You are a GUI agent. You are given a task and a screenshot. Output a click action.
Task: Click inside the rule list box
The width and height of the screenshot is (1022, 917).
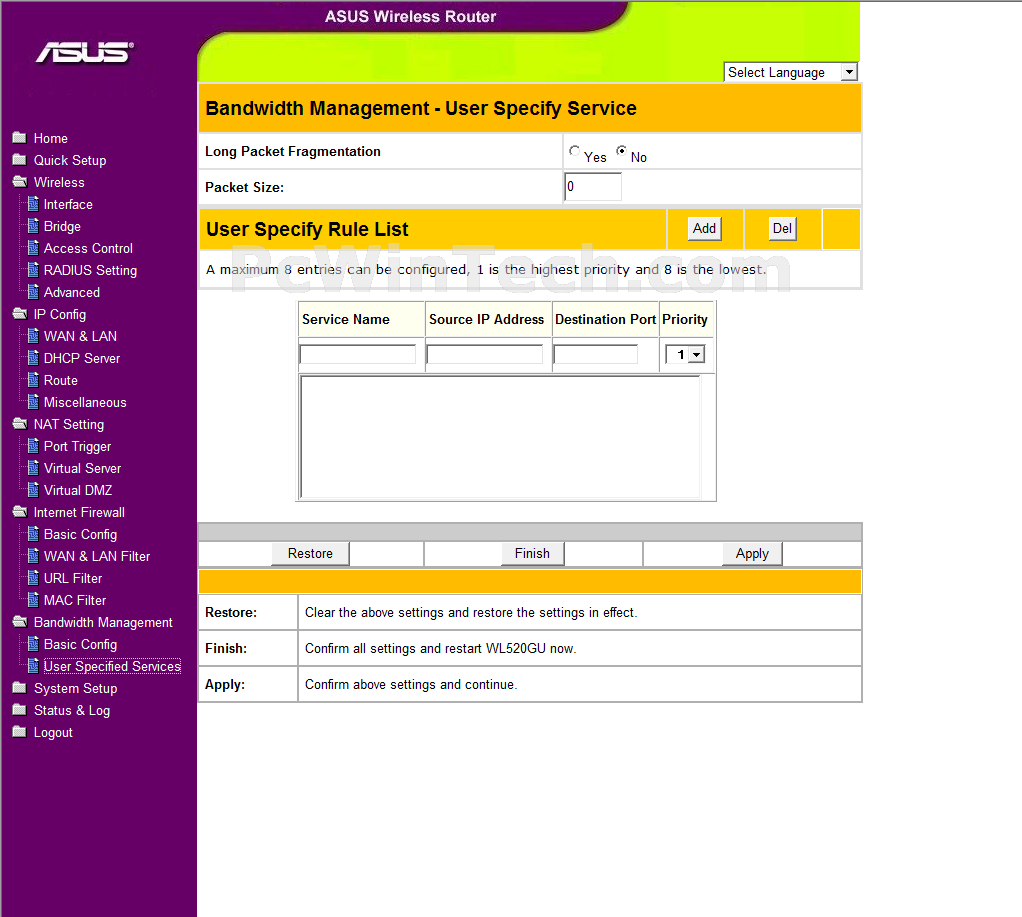point(500,437)
